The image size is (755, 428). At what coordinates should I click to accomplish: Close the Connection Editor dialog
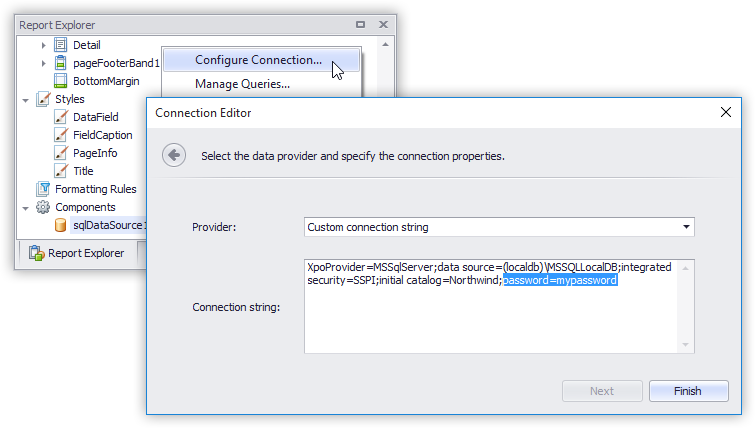(x=726, y=112)
